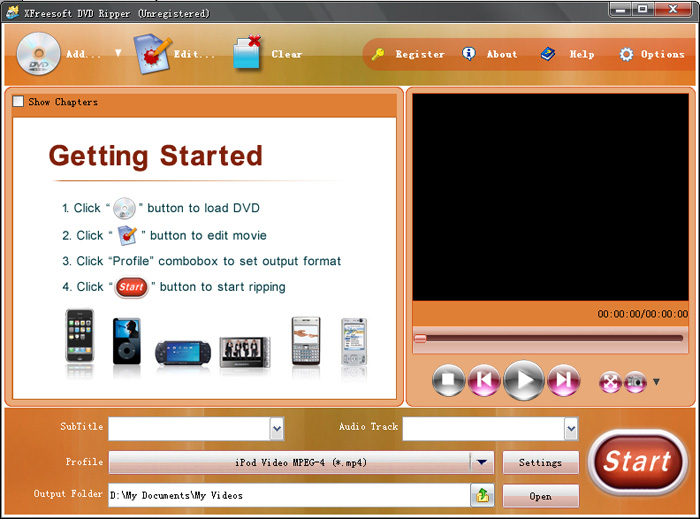This screenshot has height=519, width=700.
Task: Click the Register key icon
Action: click(378, 54)
